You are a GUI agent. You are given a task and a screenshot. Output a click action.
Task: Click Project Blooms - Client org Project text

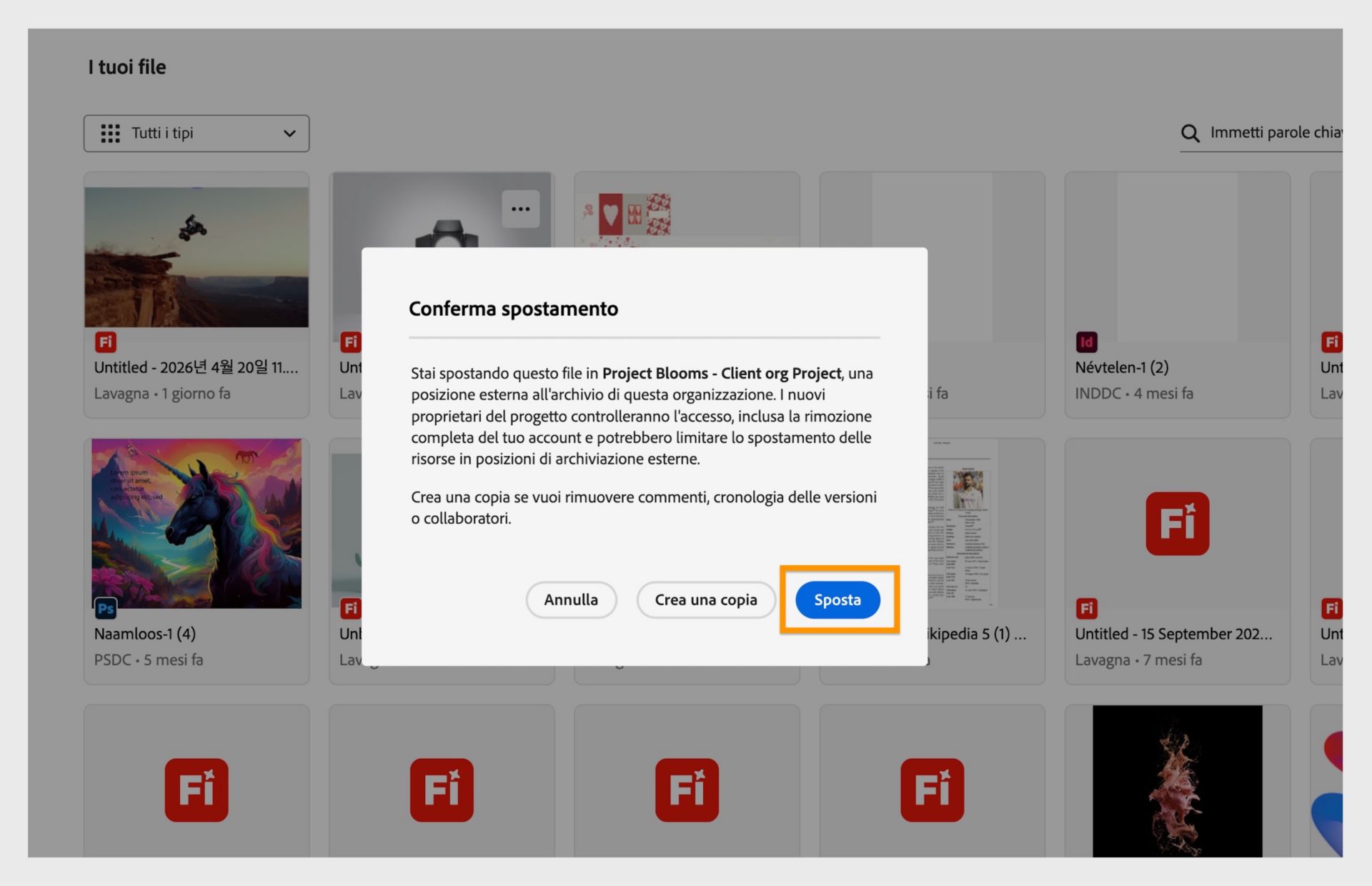[x=722, y=373]
